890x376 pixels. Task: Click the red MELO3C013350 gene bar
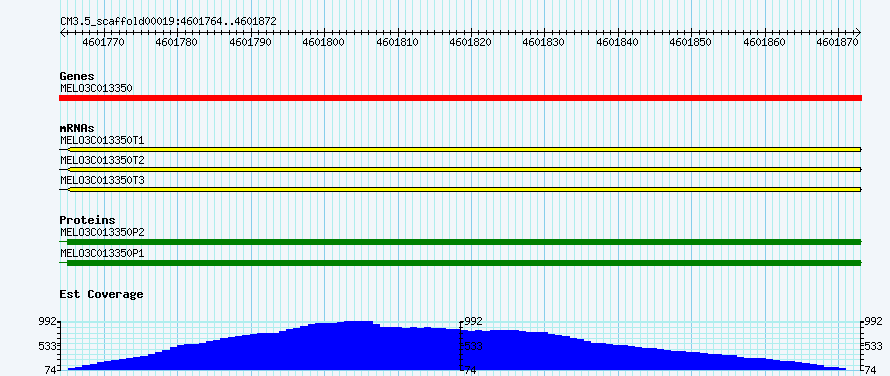[x=460, y=98]
